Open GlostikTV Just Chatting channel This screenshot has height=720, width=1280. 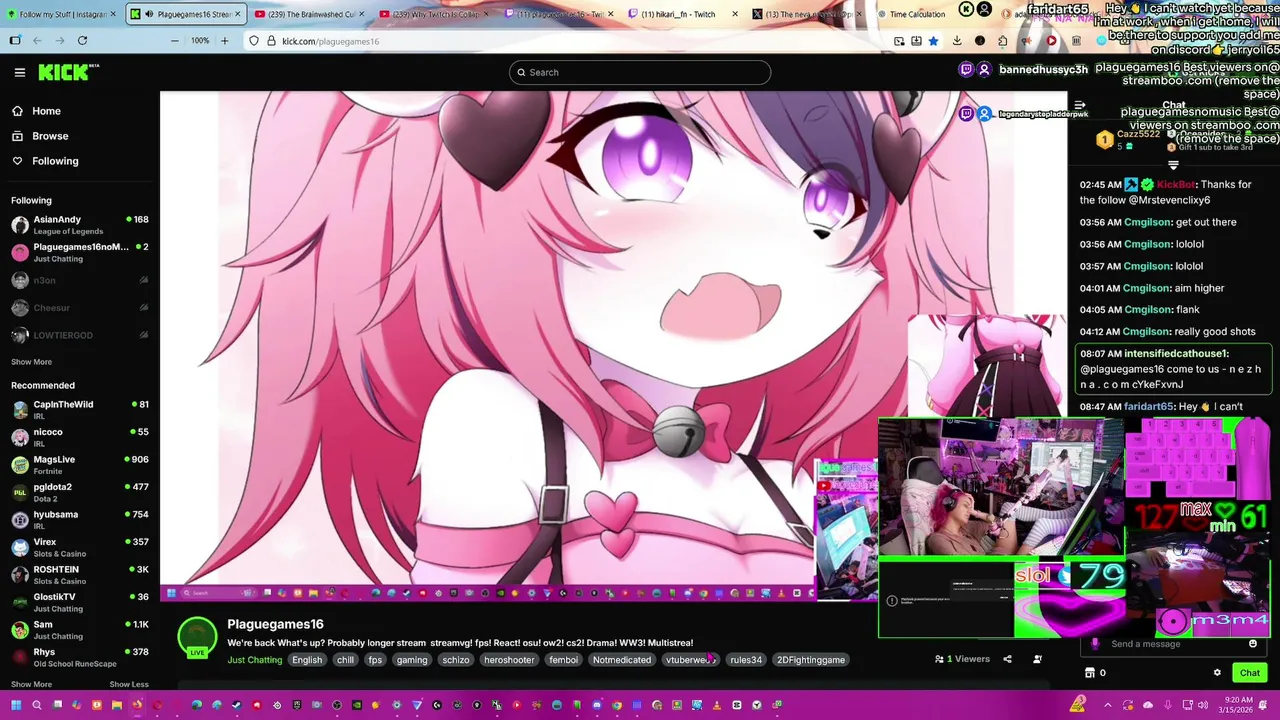tap(80, 602)
